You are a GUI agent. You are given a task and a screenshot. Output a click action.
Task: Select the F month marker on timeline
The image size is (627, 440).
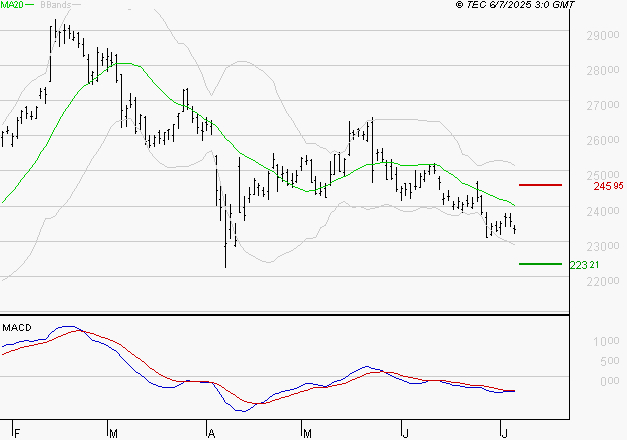17,433
